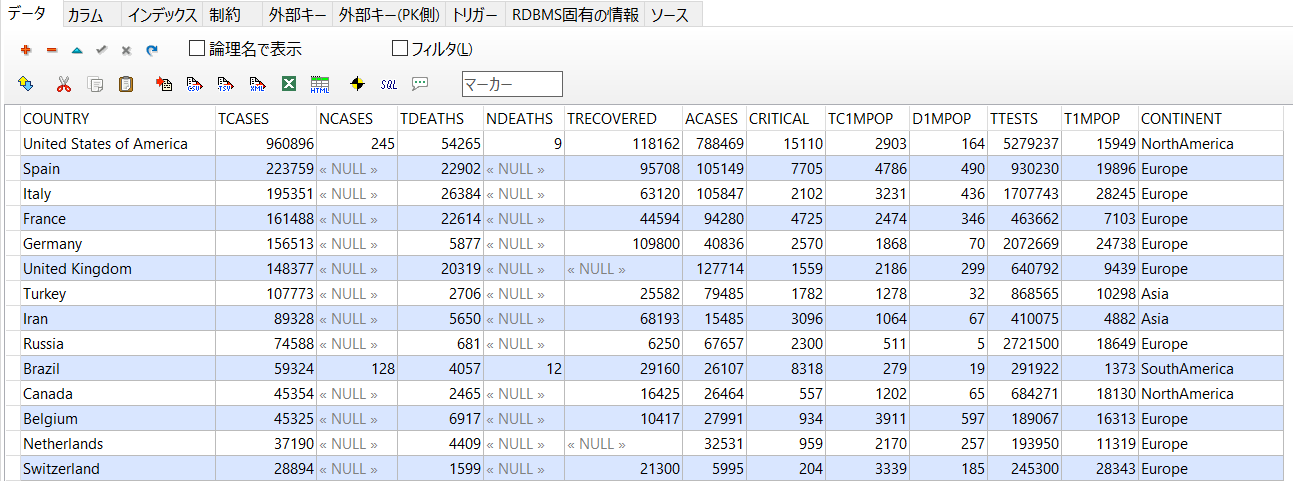
Task: Click Russia's T1MPOP value 18649
Action: click(1099, 343)
